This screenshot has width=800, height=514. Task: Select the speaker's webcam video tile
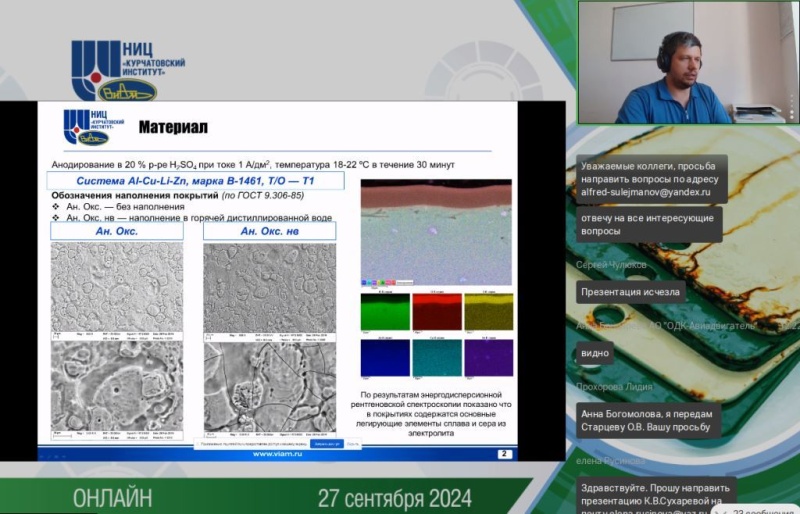pyautogui.click(x=688, y=62)
